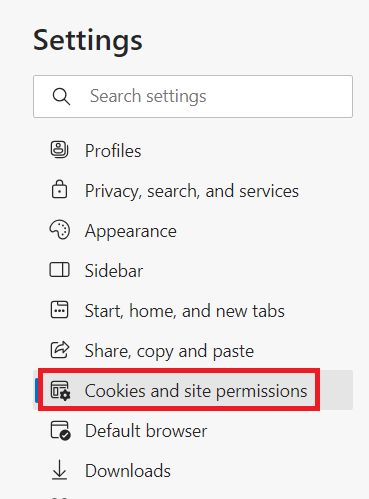Select the Sidebar settings entry

tap(114, 271)
